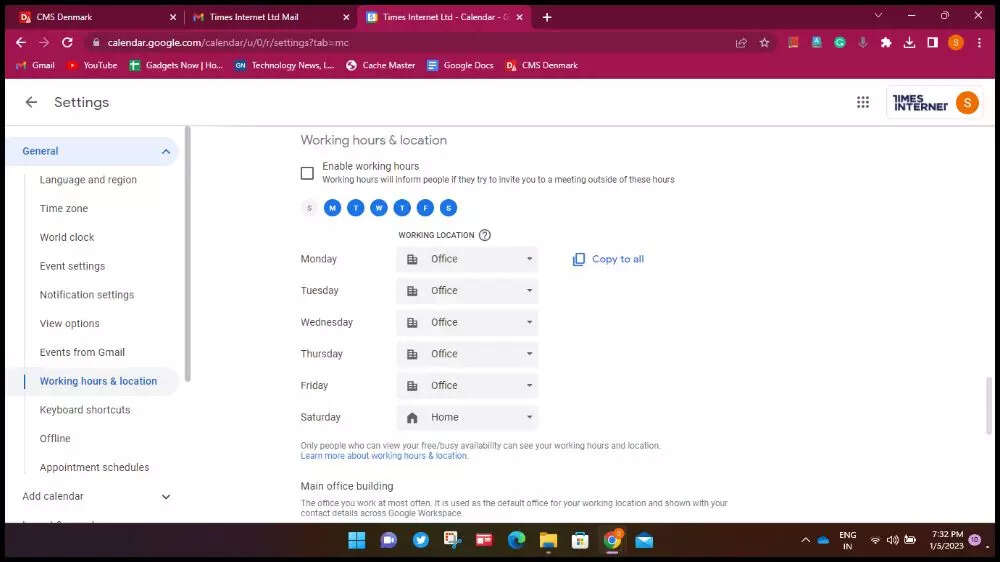This screenshot has width=1000, height=562.
Task: Open the account profile avatar
Action: (x=967, y=102)
